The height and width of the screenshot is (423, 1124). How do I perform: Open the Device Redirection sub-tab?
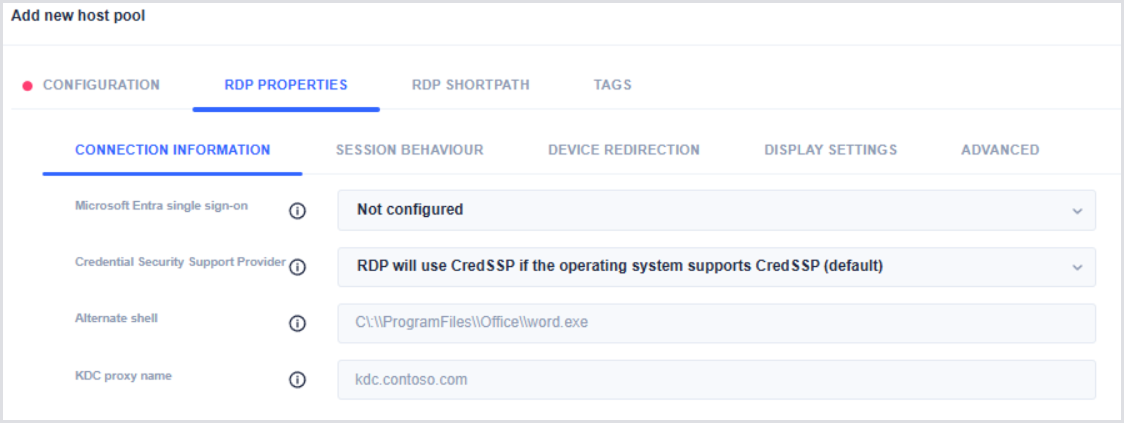coord(624,150)
